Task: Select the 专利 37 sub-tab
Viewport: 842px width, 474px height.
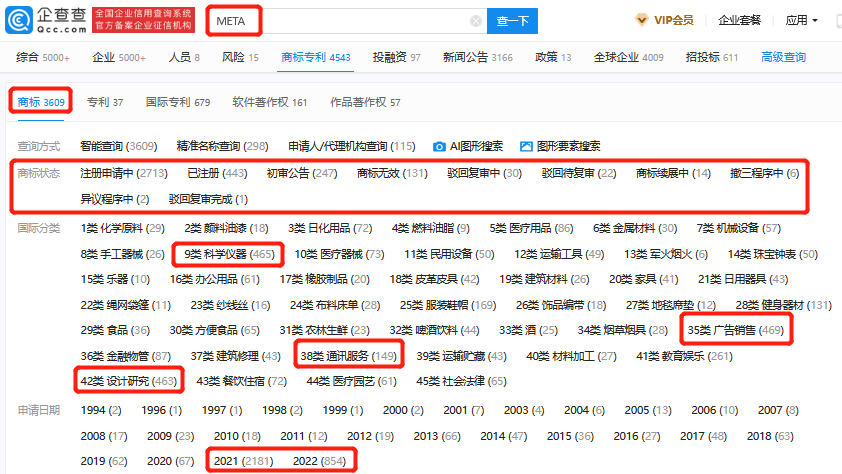Action: 105,102
